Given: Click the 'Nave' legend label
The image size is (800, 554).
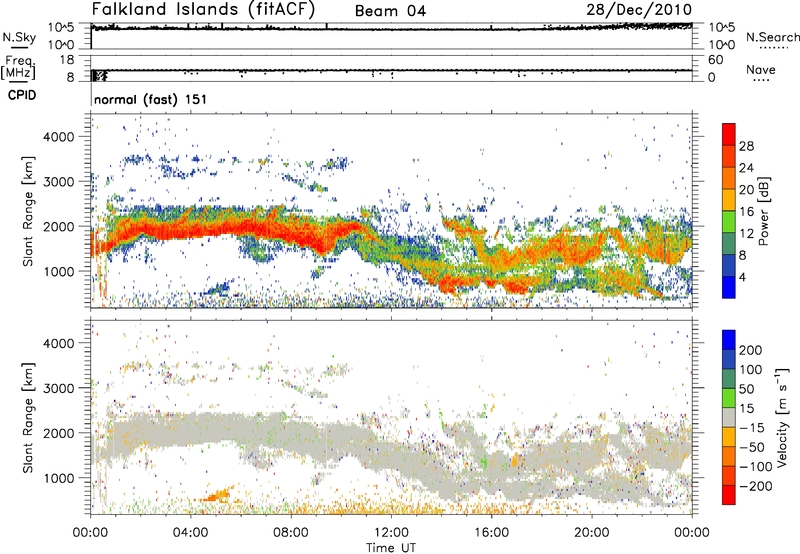Looking at the screenshot, I should point(760,69).
